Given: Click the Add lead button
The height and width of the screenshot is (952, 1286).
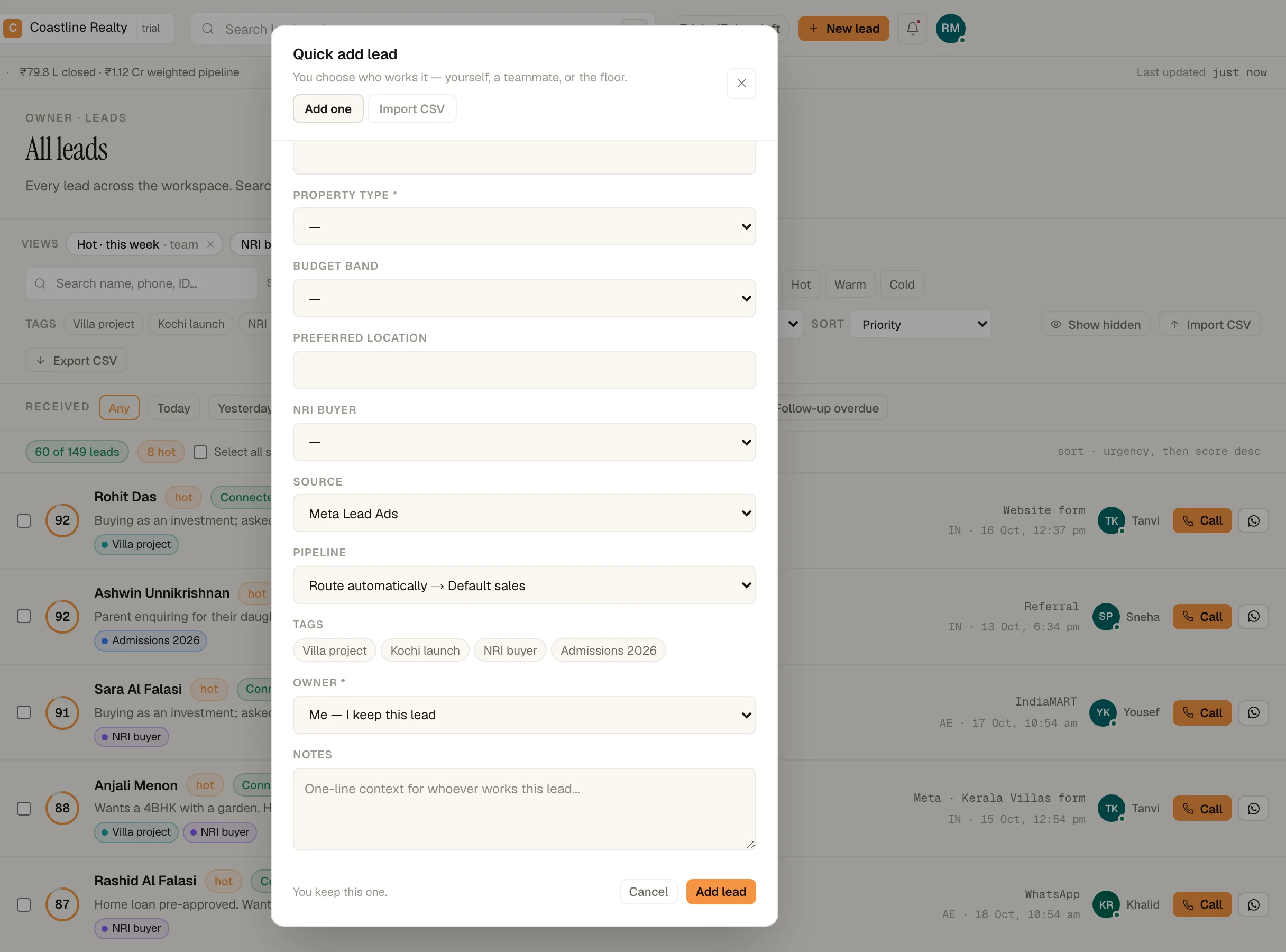Looking at the screenshot, I should tap(721, 892).
